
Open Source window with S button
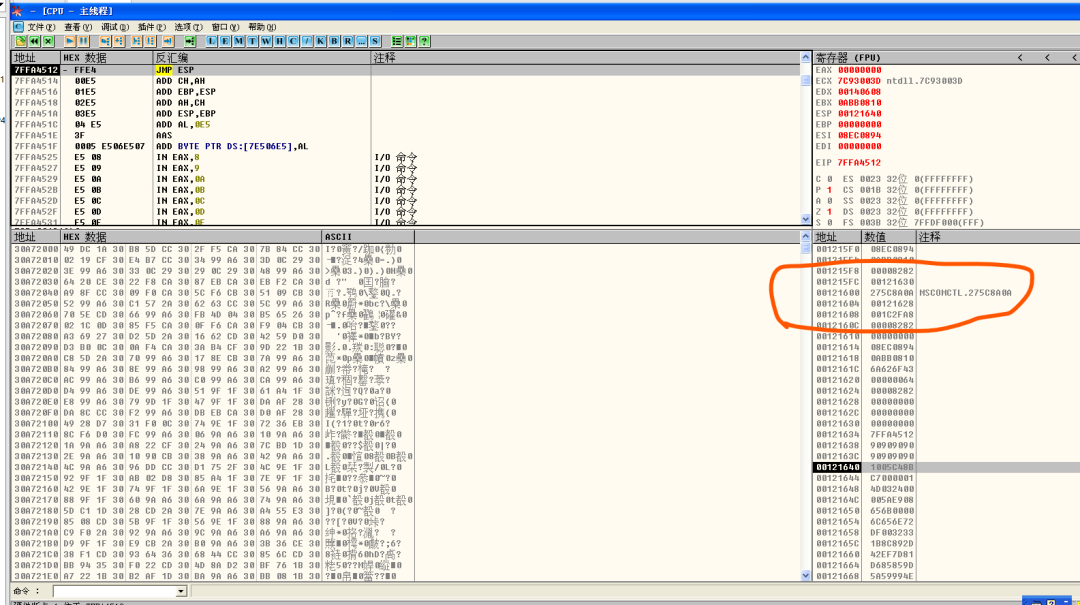375,41
